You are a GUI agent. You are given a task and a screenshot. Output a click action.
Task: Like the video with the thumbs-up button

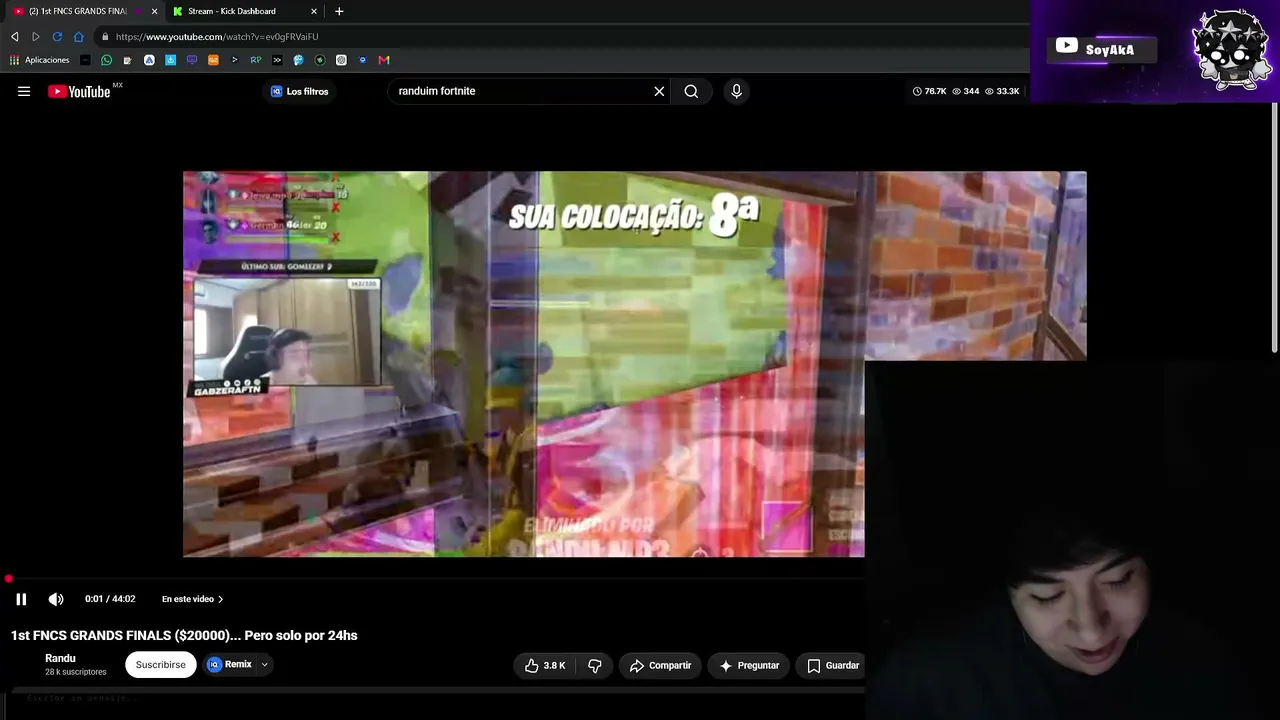coord(545,665)
